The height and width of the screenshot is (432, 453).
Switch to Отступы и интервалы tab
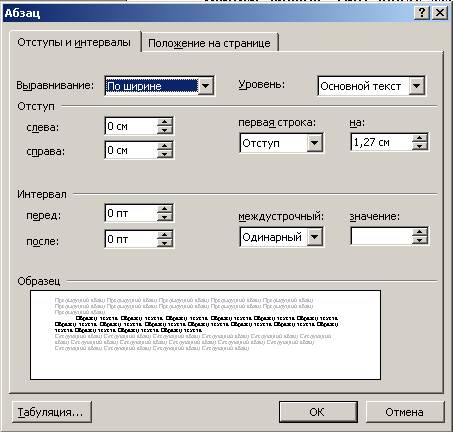(x=74, y=42)
